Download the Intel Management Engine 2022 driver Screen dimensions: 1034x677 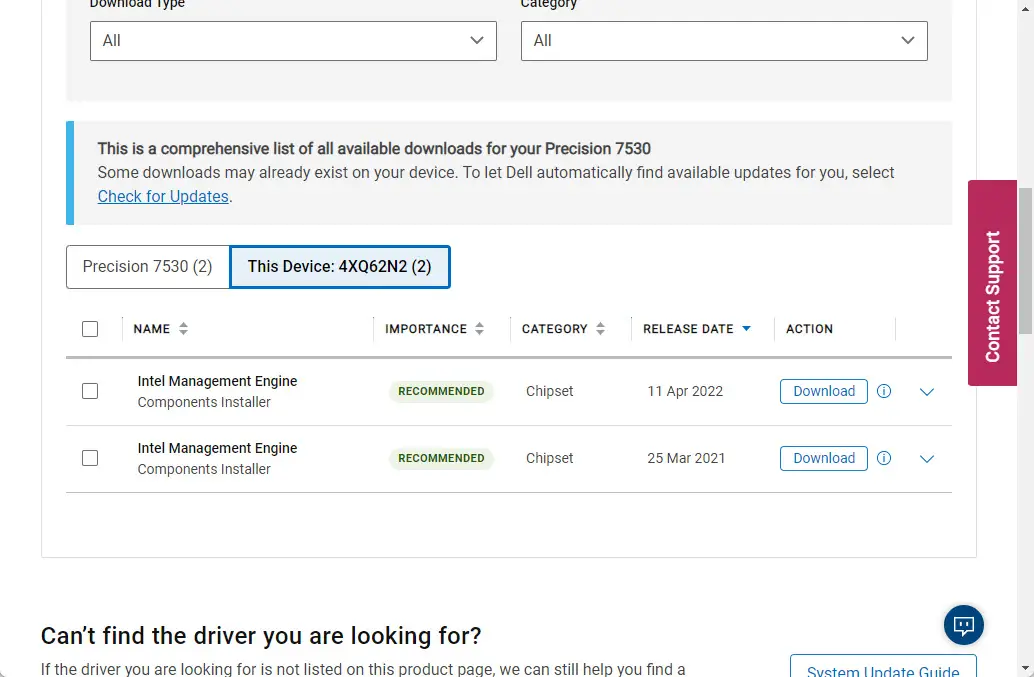coord(823,391)
